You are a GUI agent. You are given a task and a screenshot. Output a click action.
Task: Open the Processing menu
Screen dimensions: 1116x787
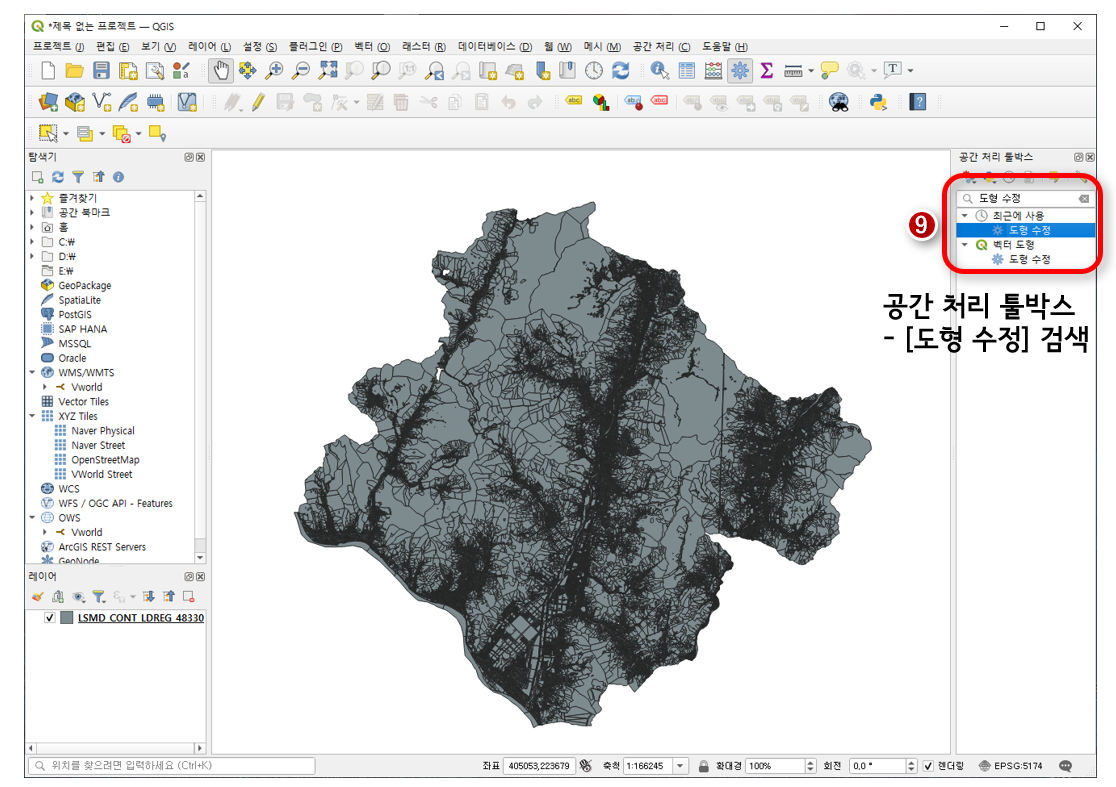tap(661, 46)
